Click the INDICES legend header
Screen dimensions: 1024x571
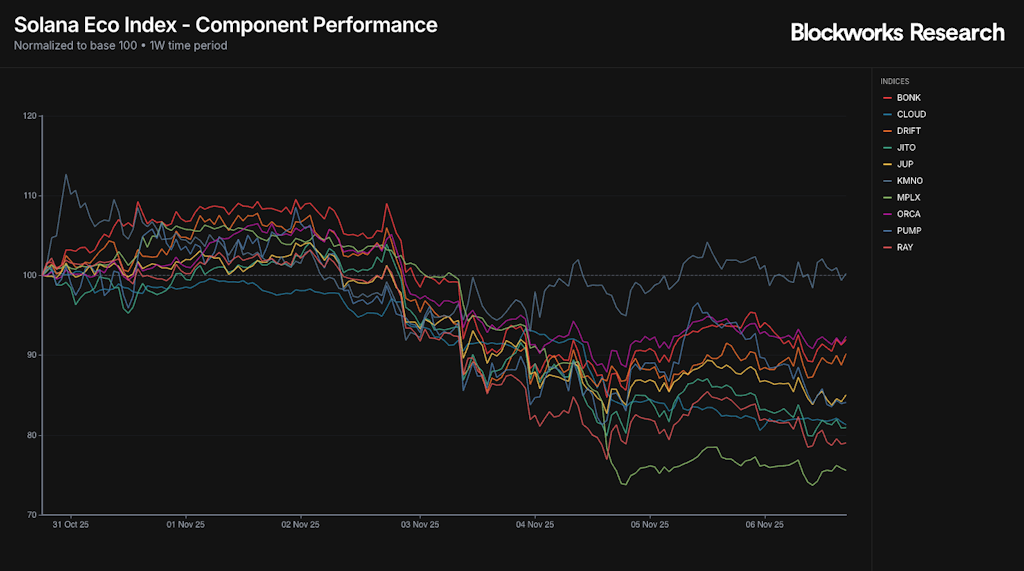coord(895,81)
